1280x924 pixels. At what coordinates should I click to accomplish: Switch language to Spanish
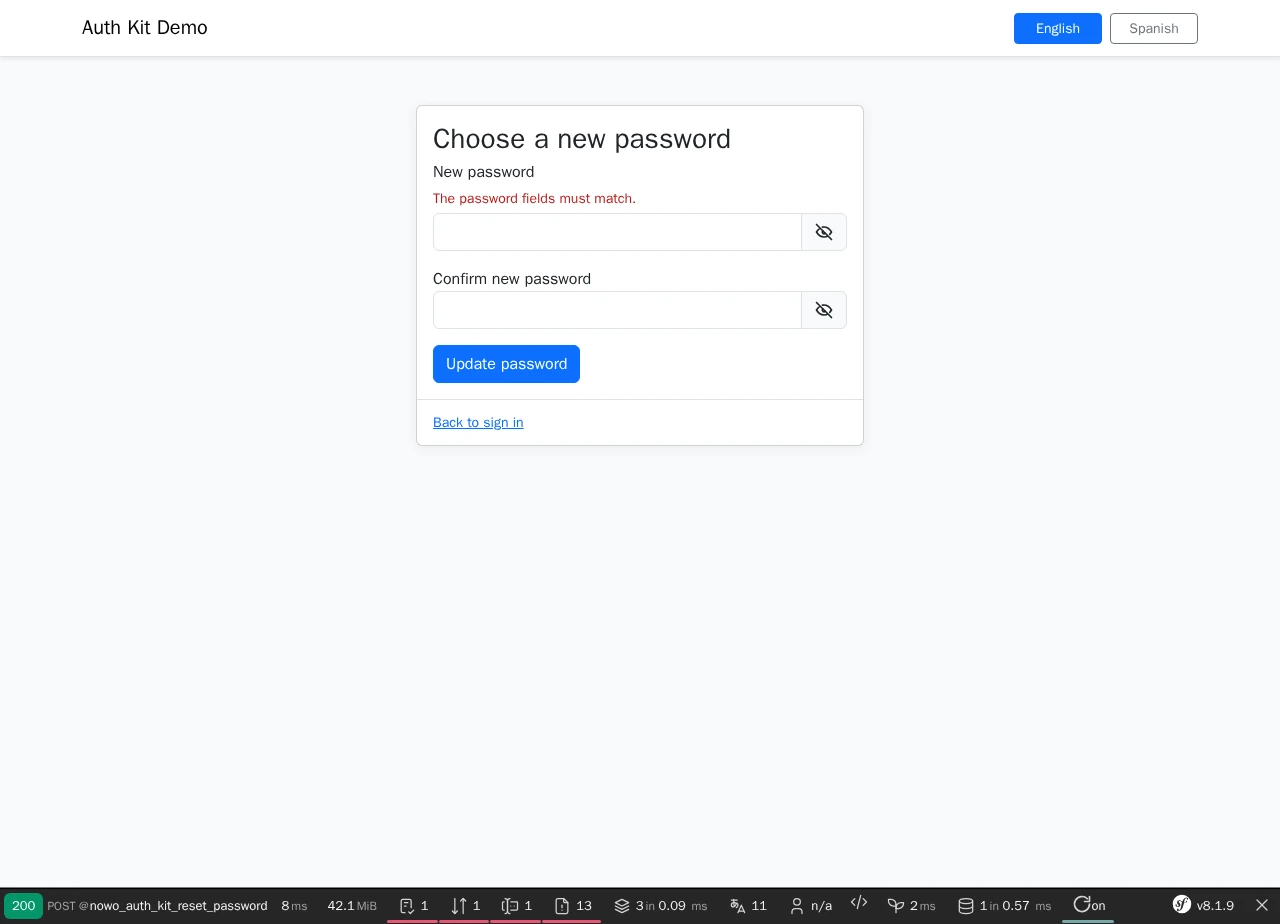(1154, 29)
